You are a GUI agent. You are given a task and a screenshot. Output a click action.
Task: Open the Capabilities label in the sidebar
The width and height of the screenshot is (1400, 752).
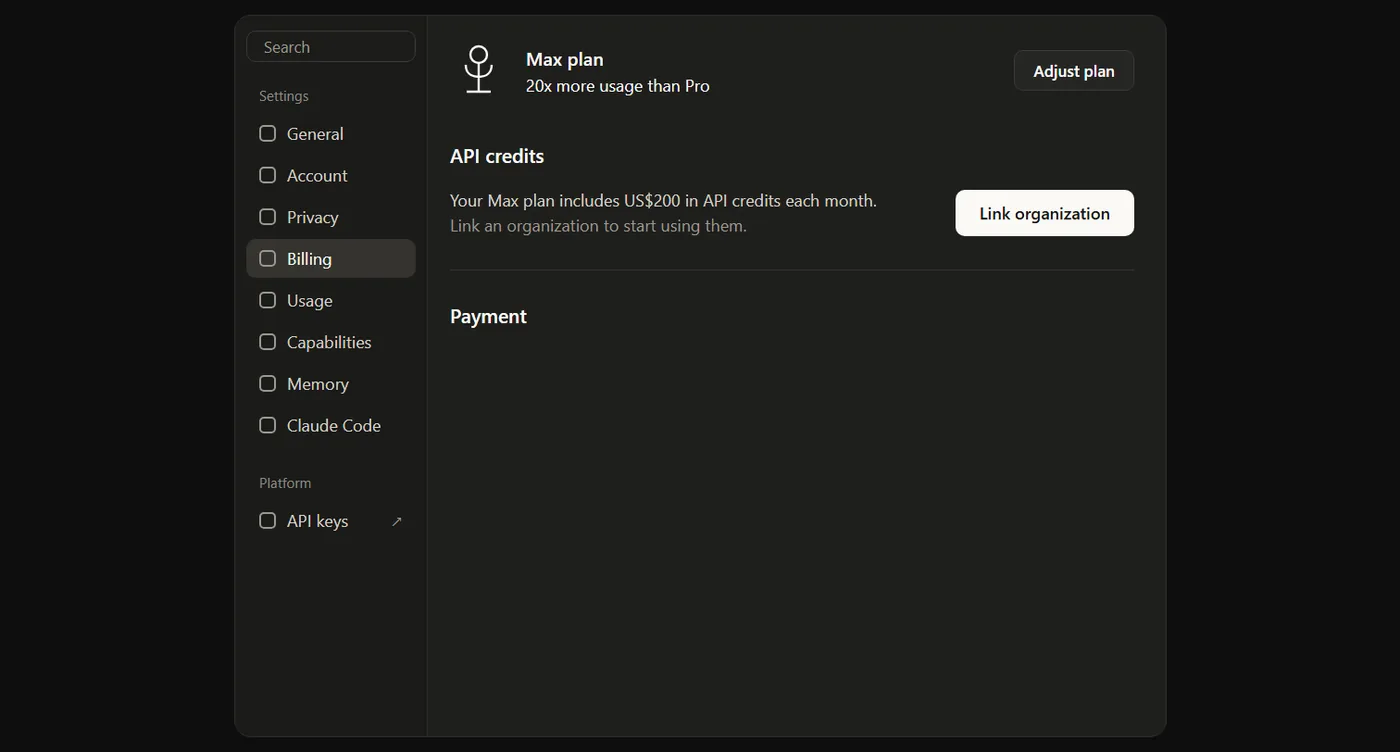[329, 342]
